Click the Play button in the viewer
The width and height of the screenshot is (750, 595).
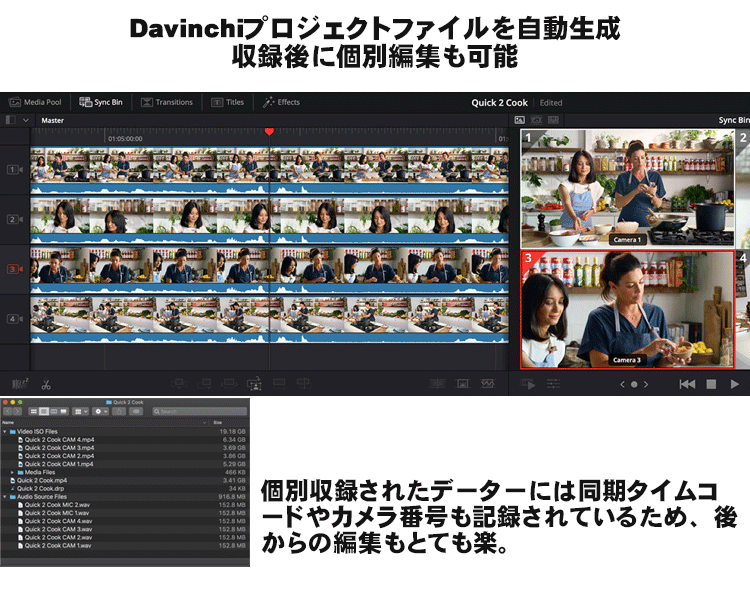coord(735,384)
